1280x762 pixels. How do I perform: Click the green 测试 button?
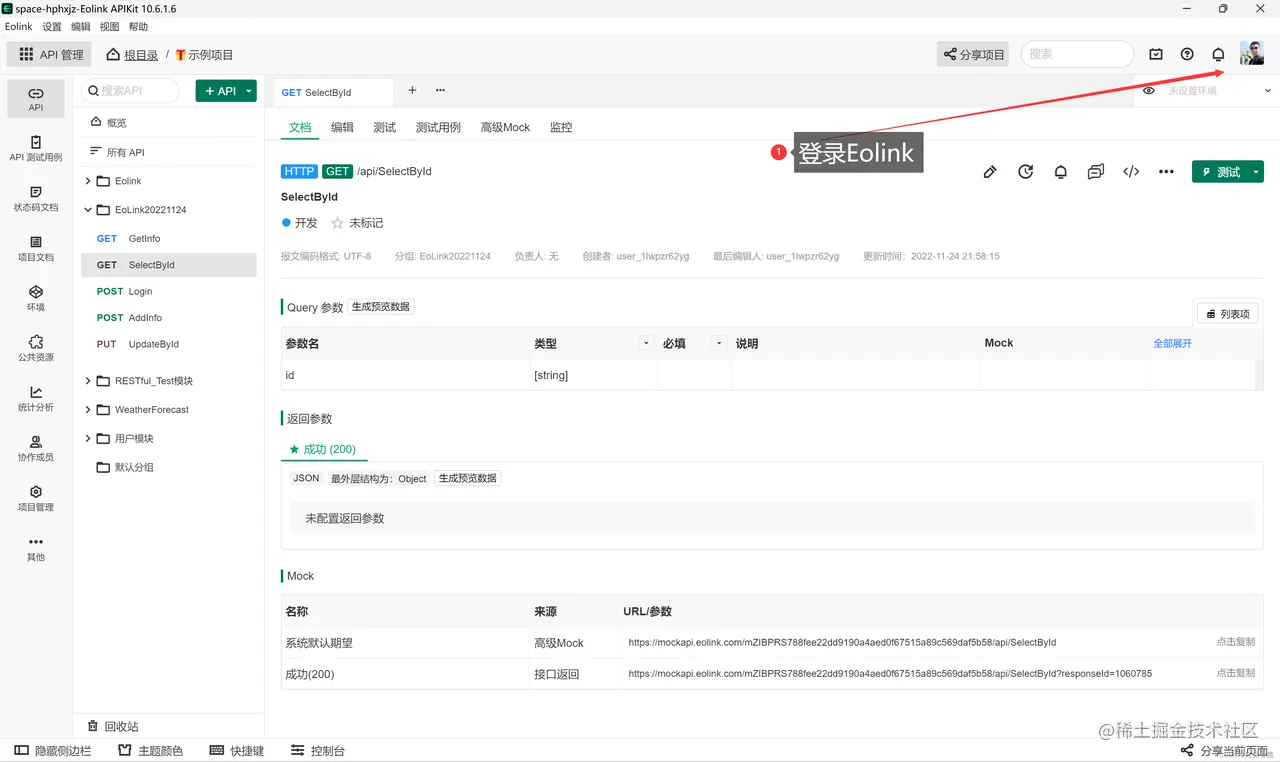1220,172
